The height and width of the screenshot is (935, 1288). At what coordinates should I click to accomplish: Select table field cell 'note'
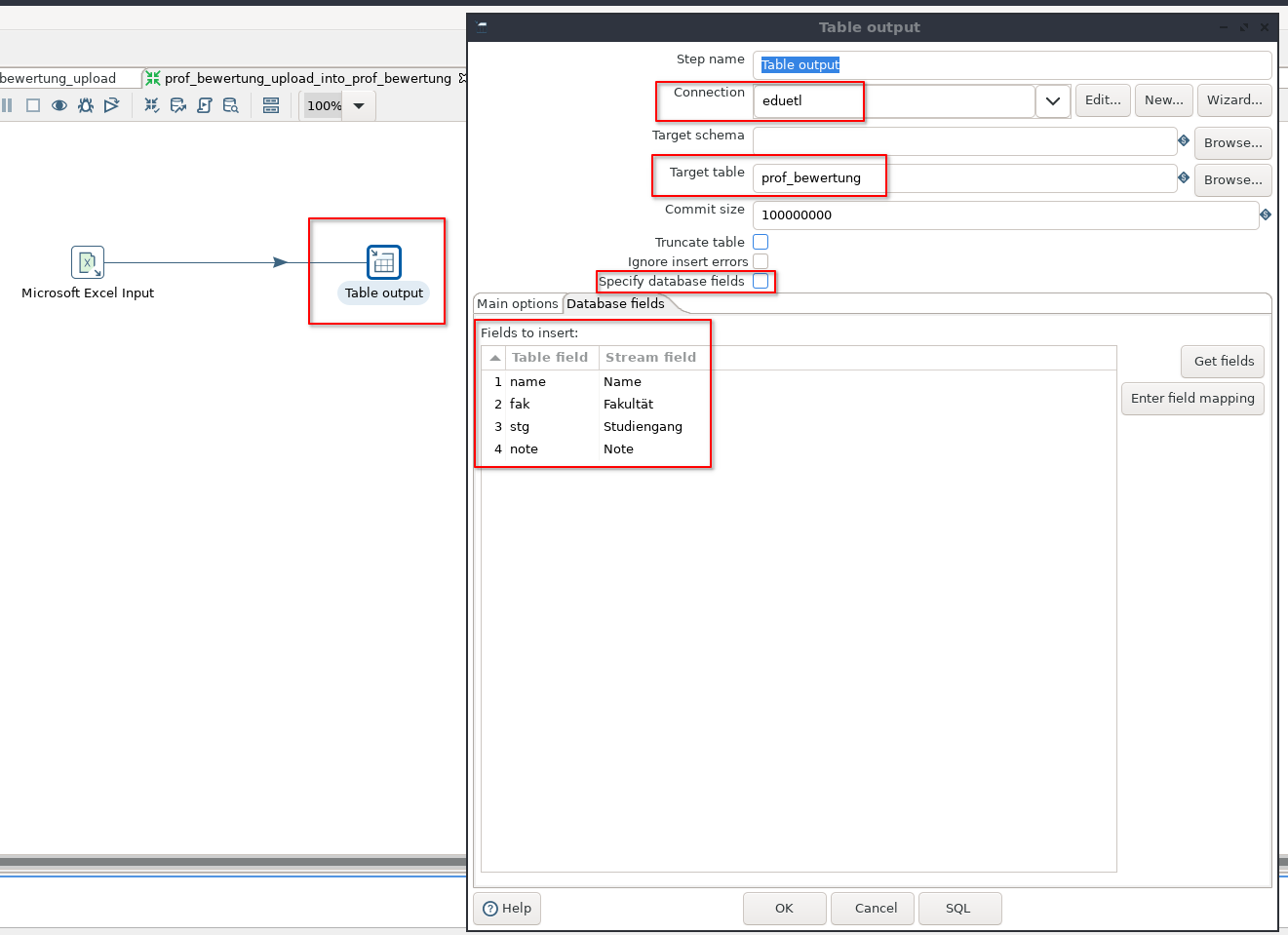coord(552,449)
